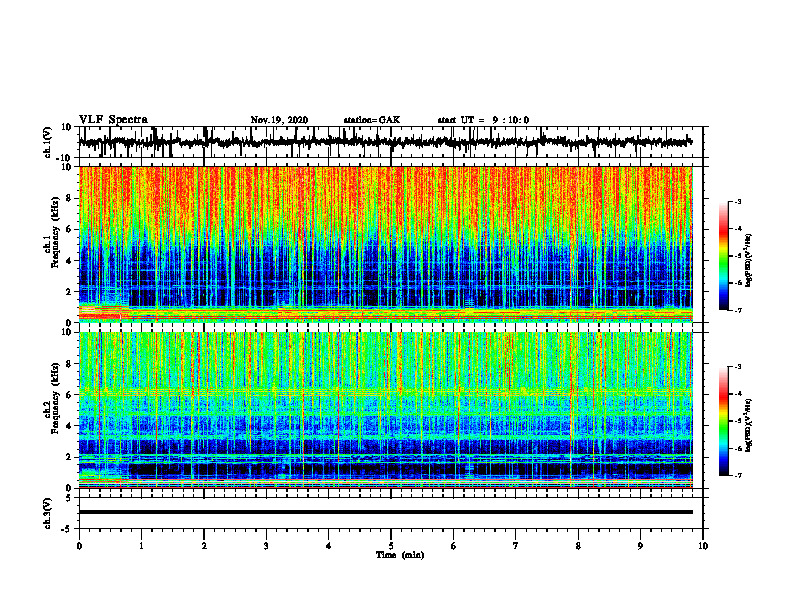
Task: Click the date 'Nov.19, 2020'
Action: 279,120
